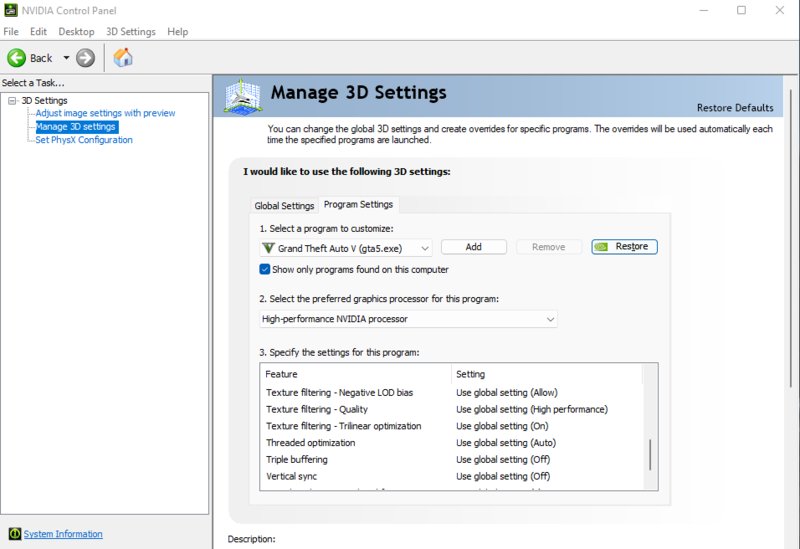Click the Manage 3D Settings header icon
Screen dimensions: 800x549
point(243,96)
